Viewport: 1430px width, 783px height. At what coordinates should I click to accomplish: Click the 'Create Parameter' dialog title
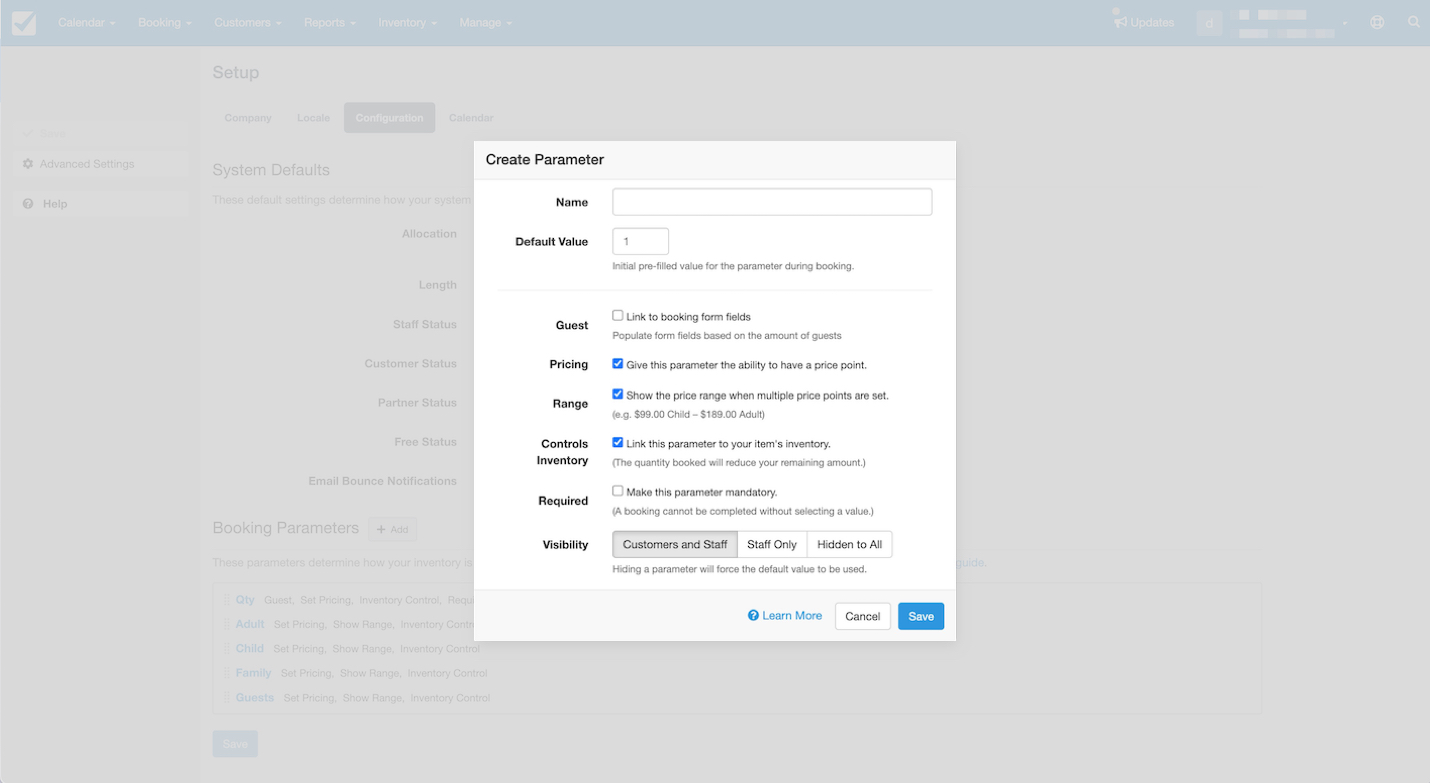[545, 159]
